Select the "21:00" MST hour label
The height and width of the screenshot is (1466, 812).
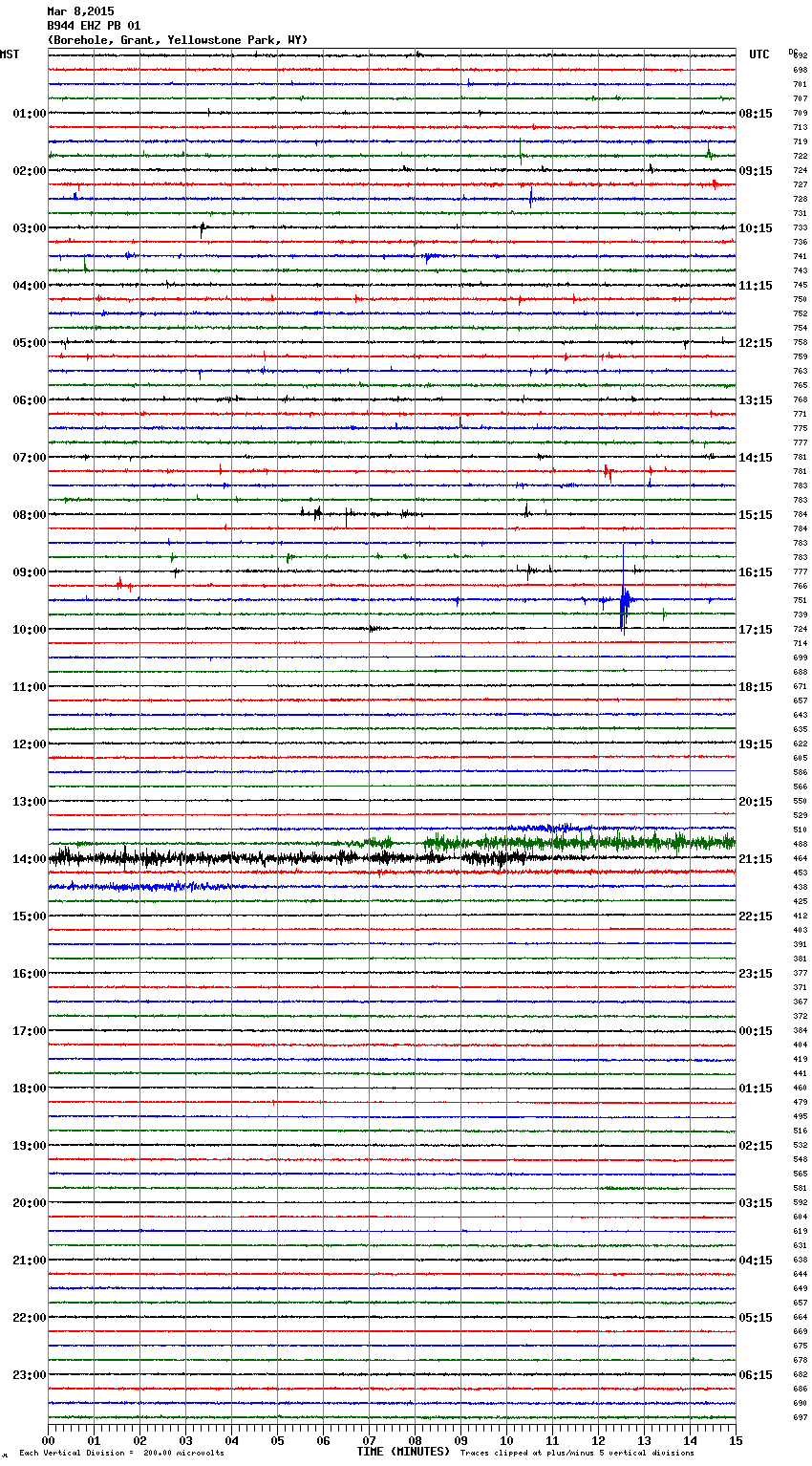click(30, 1261)
